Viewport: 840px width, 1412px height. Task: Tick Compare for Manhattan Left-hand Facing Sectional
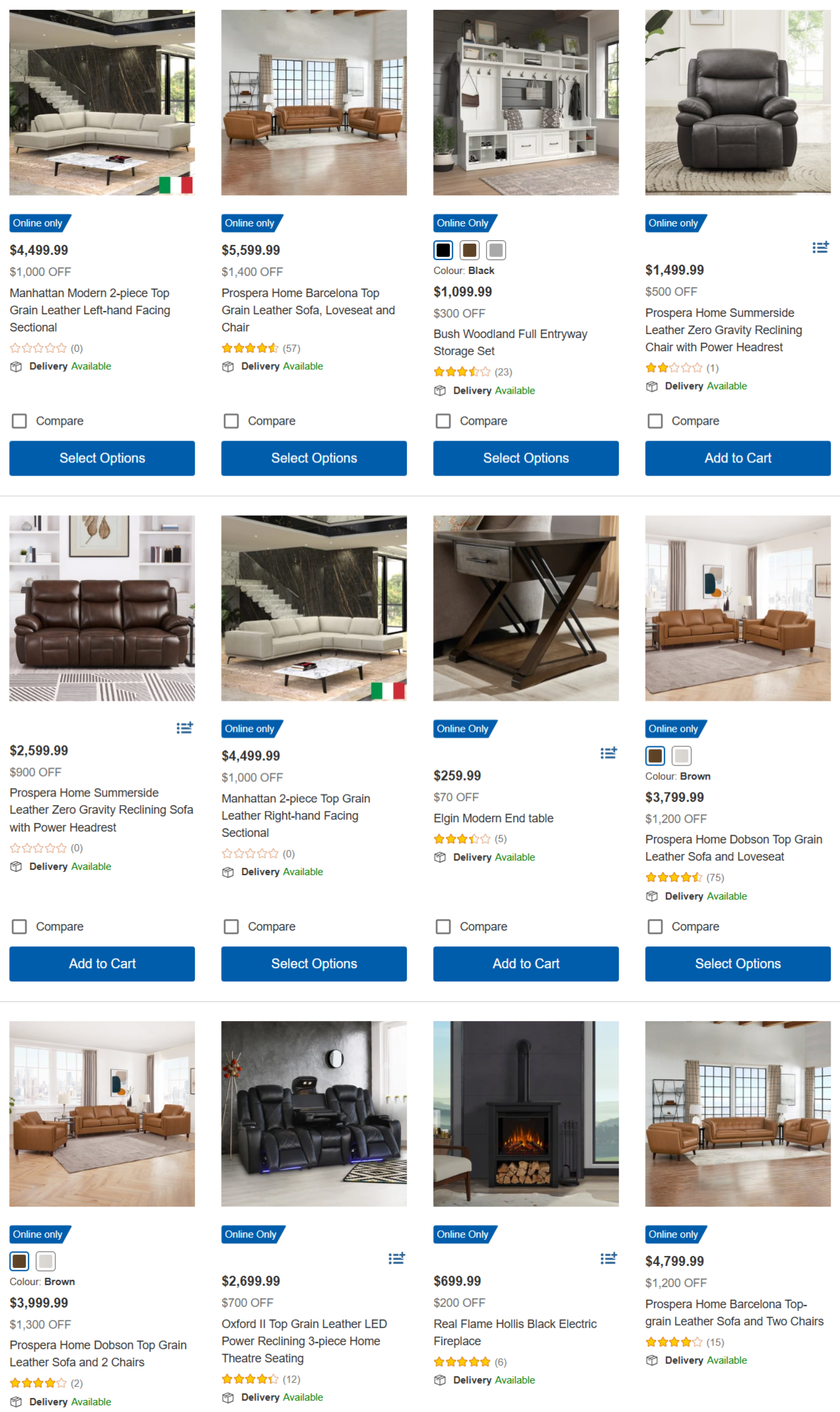pyautogui.click(x=20, y=421)
